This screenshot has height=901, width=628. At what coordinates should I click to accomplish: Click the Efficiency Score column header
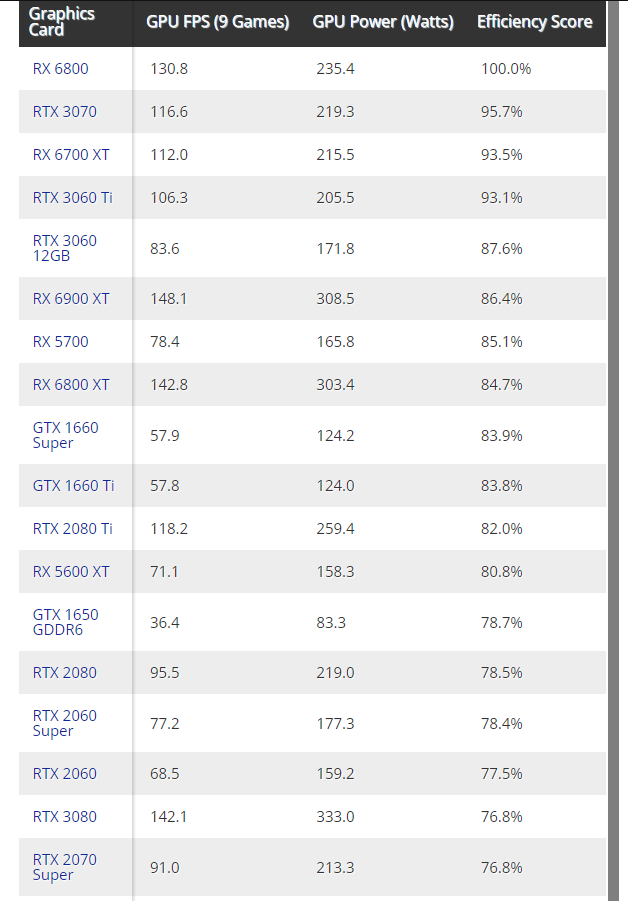534,21
